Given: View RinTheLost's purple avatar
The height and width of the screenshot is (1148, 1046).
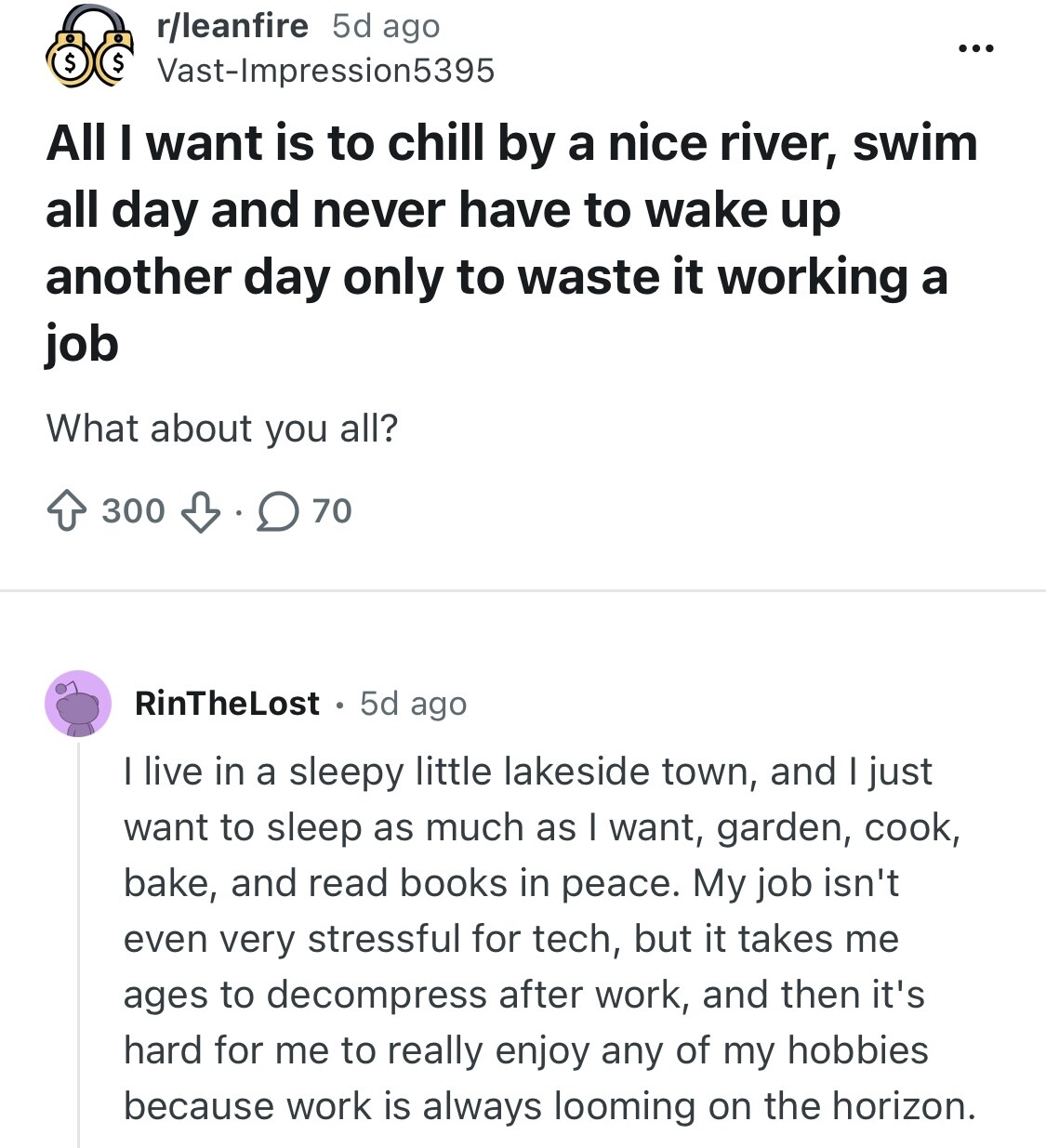Looking at the screenshot, I should (79, 704).
